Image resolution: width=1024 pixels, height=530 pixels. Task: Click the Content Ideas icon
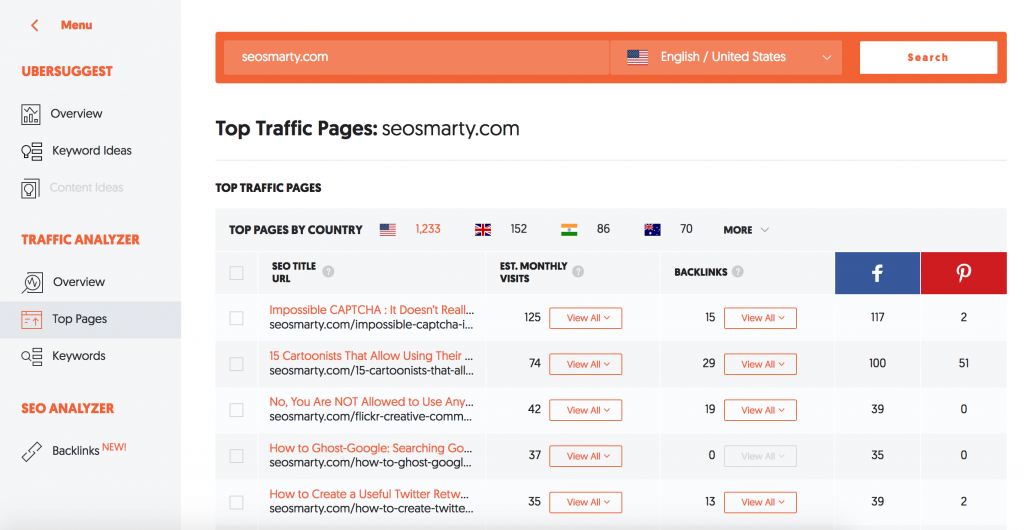[31, 189]
